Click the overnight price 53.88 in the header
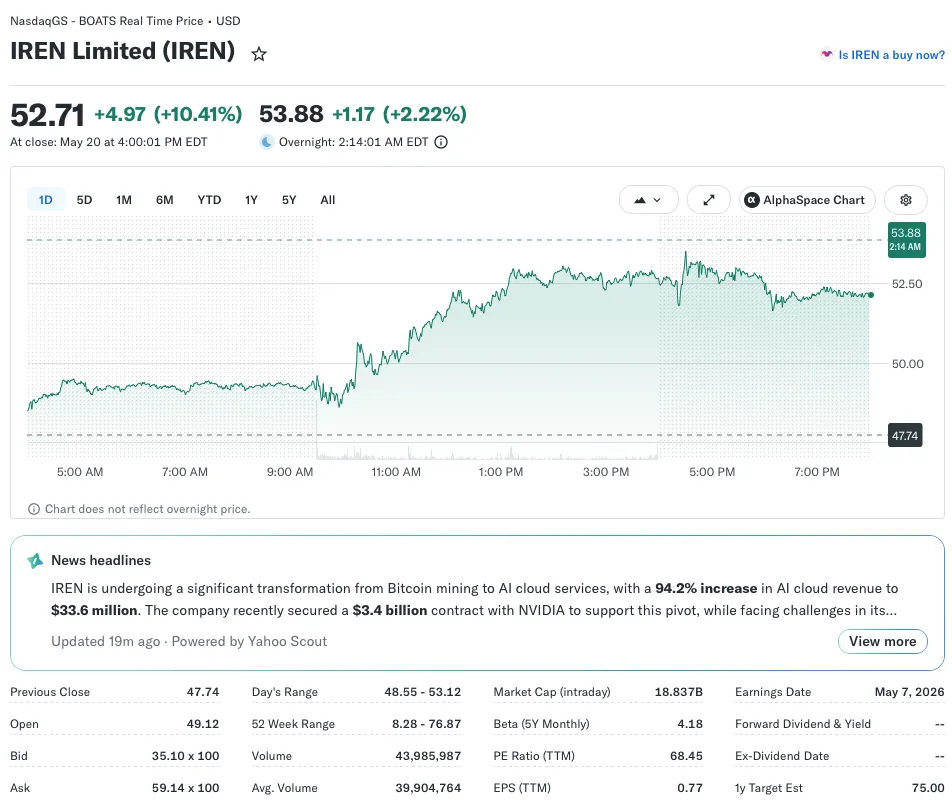 coord(291,114)
